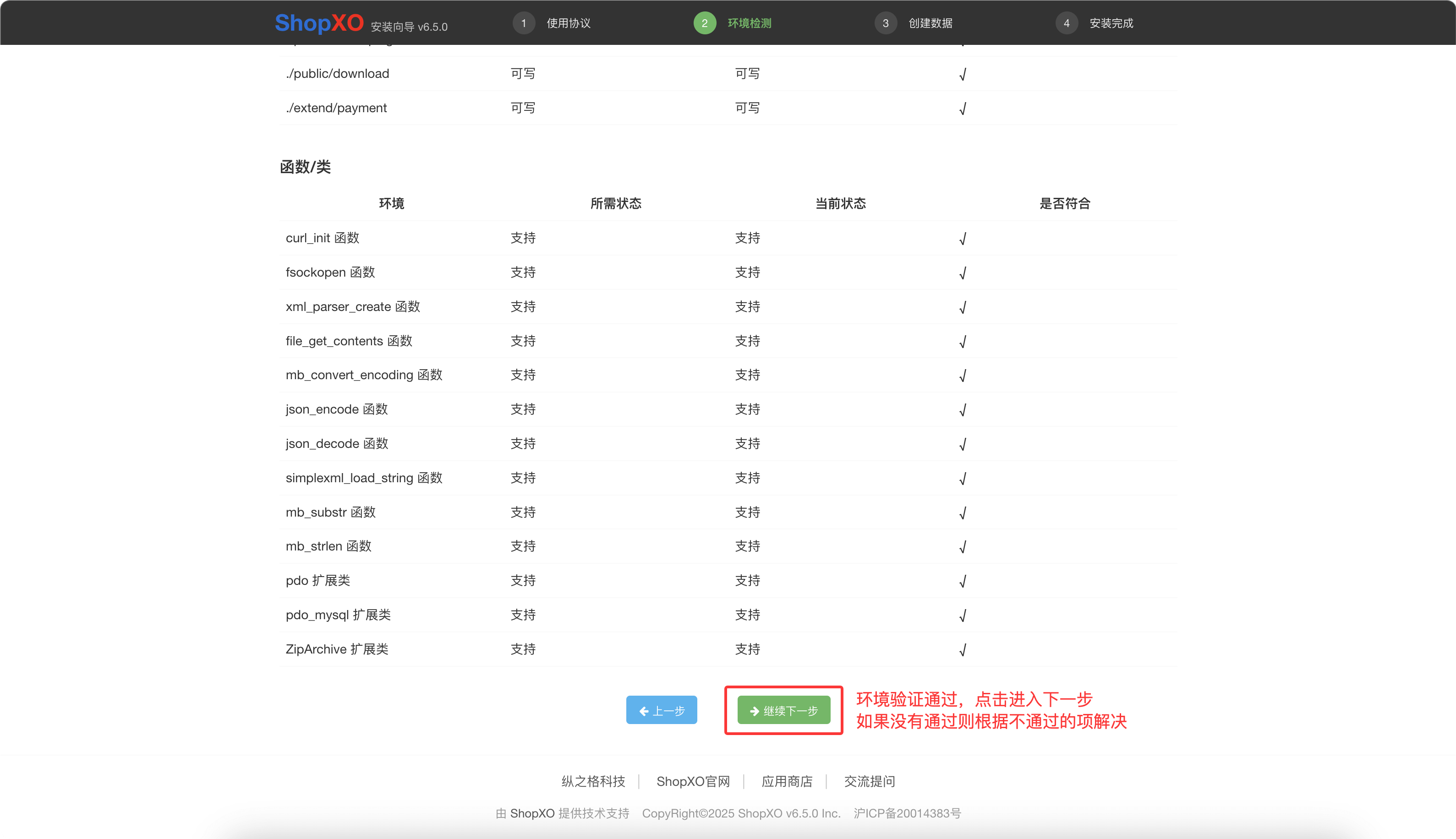1456x839 pixels.
Task: Visit the 应用商店 footer link
Action: click(787, 781)
